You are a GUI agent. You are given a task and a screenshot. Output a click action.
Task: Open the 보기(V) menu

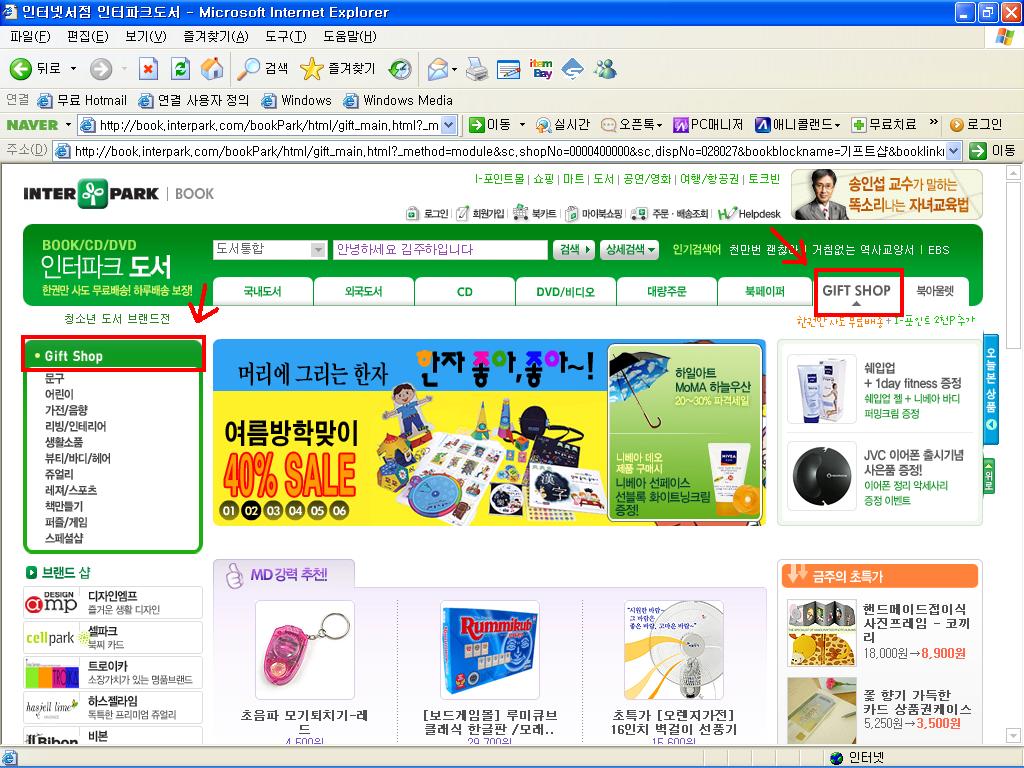click(x=146, y=37)
